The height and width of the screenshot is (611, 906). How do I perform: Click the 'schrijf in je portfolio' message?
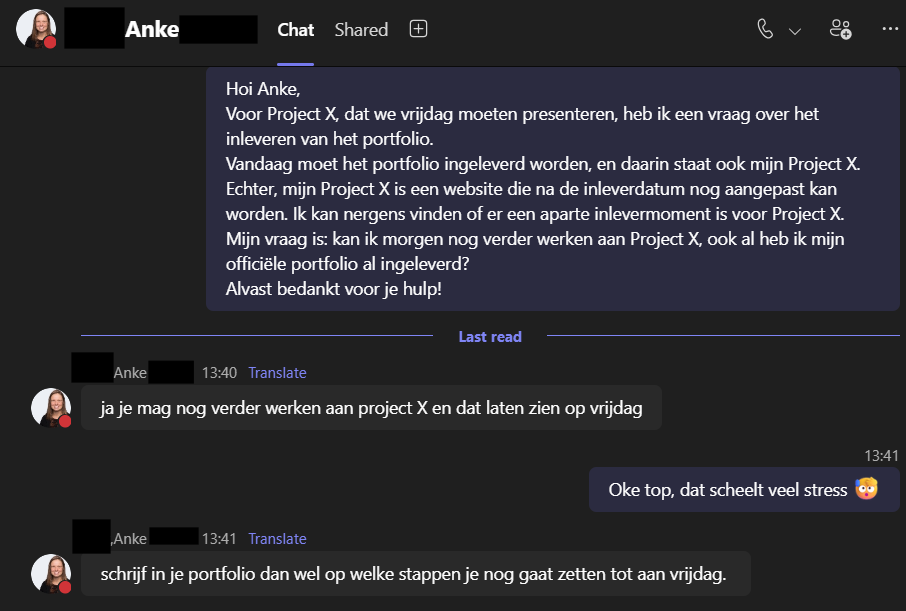[414, 574]
